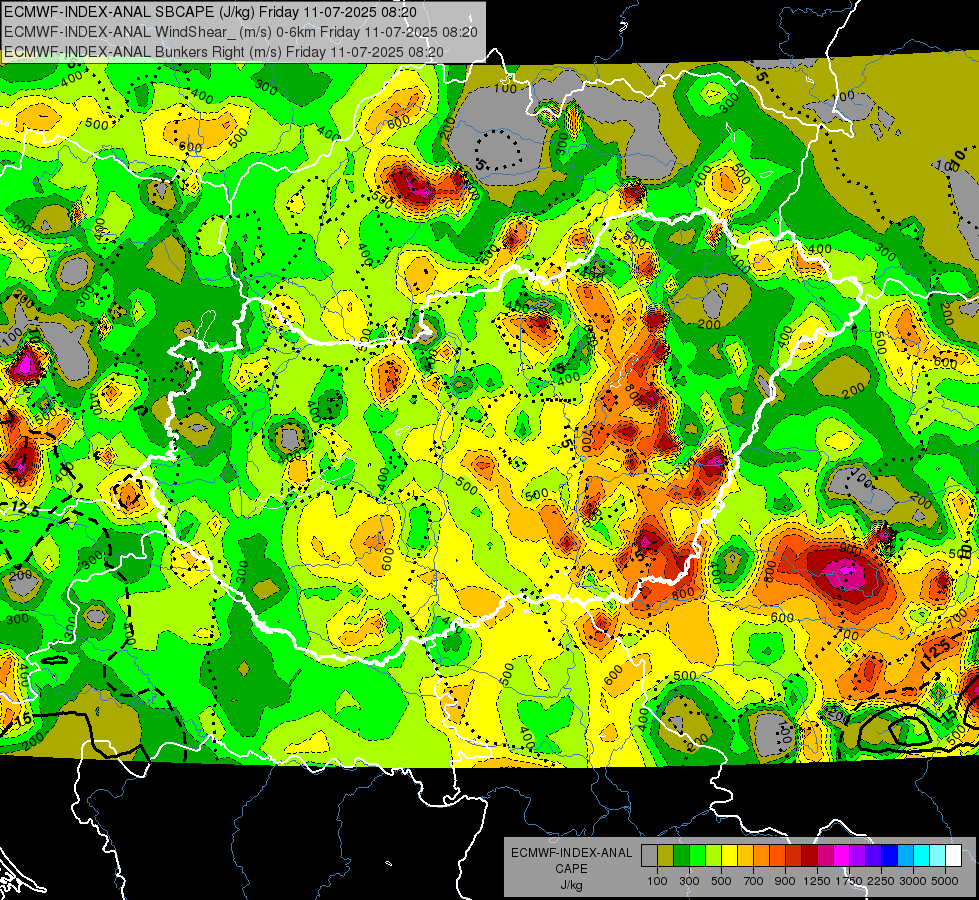Viewport: 979px width, 900px height.
Task: Click the SBCAPE title line at top
Action: (210, 12)
